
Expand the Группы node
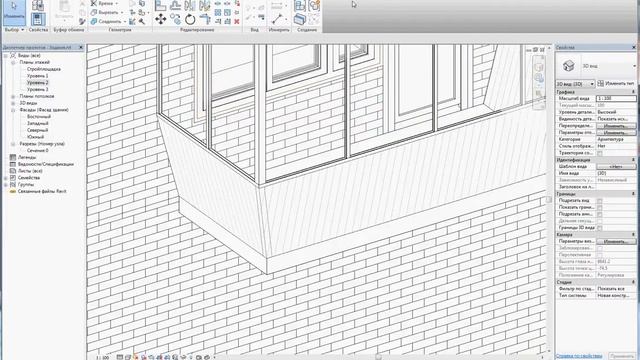(6, 184)
